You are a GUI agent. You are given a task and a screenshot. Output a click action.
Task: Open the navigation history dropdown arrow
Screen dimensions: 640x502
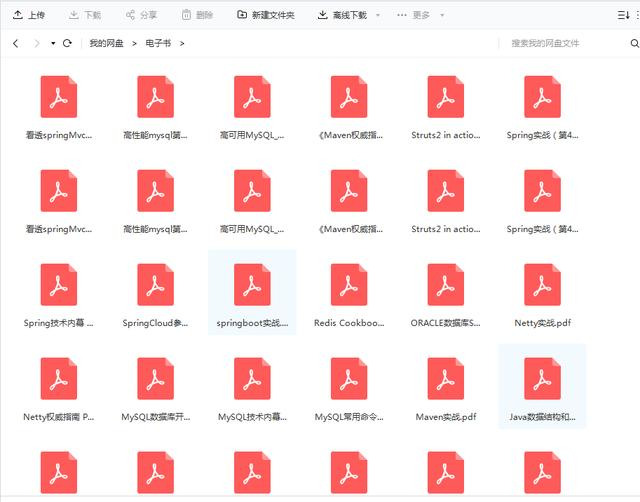pyautogui.click(x=53, y=43)
